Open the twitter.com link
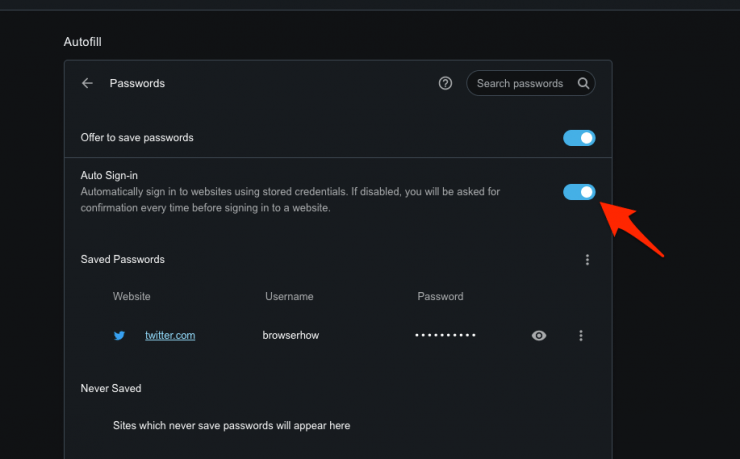 [170, 335]
